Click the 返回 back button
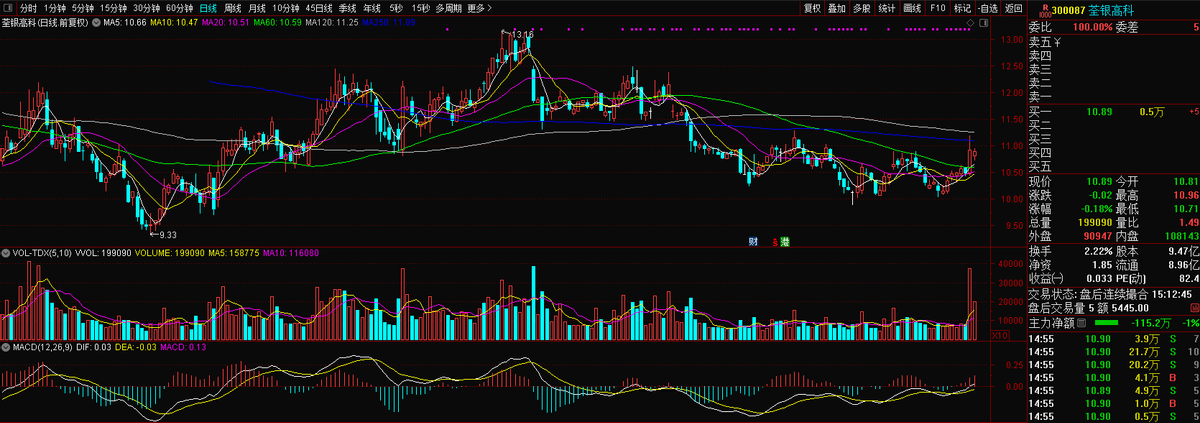The image size is (1200, 423). point(1012,8)
